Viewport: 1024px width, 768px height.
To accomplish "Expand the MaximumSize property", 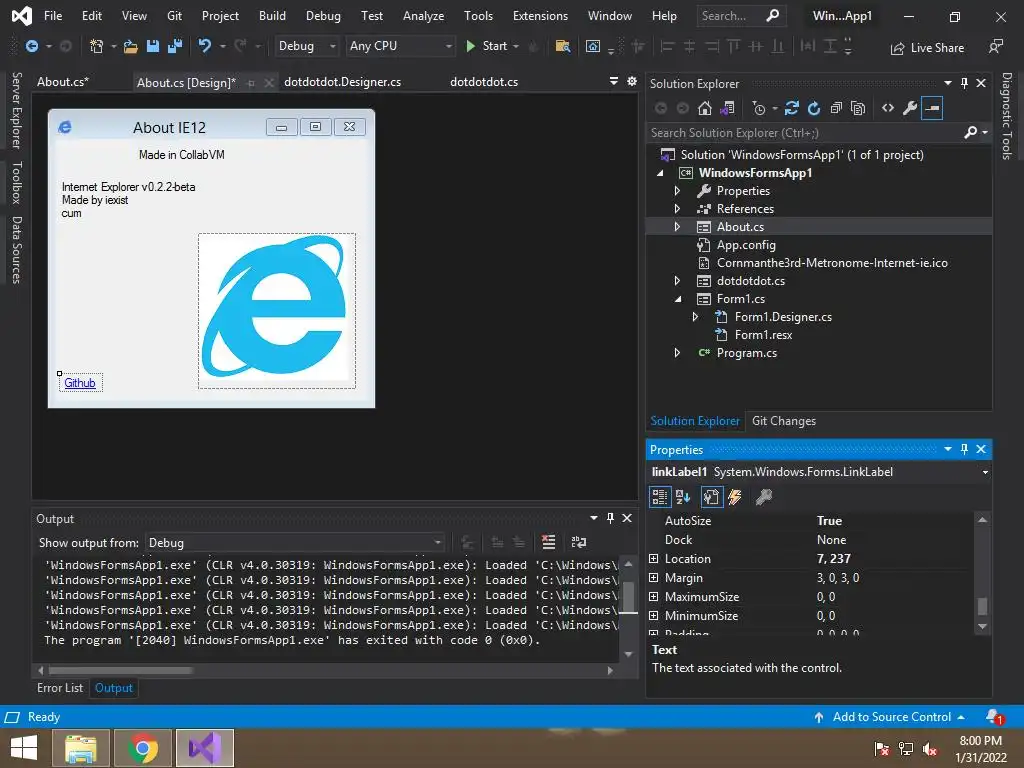I will [654, 596].
